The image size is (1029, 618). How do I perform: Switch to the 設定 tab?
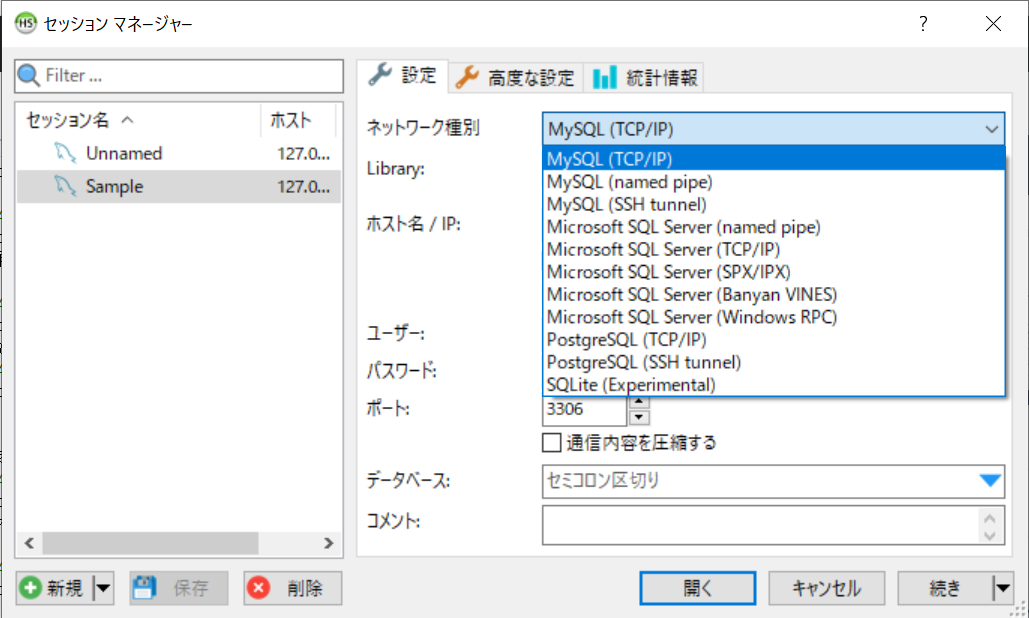403,75
